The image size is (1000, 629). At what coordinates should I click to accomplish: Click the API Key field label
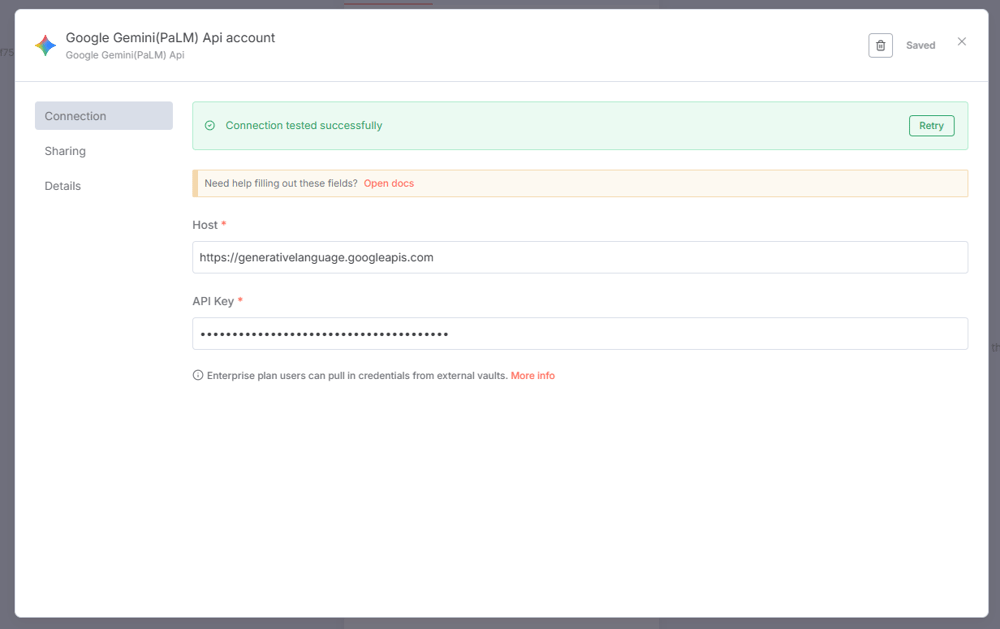coord(213,301)
